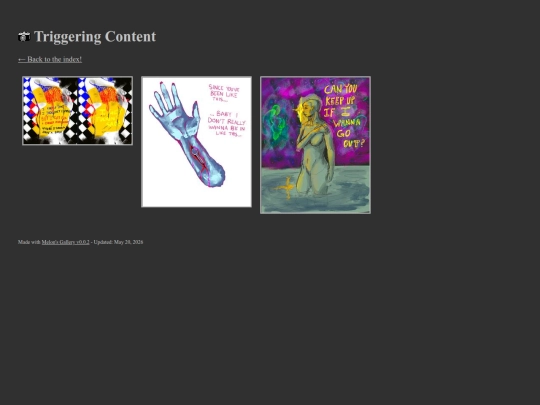Open the blue hand artwork thumbnail
540x405 pixels.
point(196,142)
